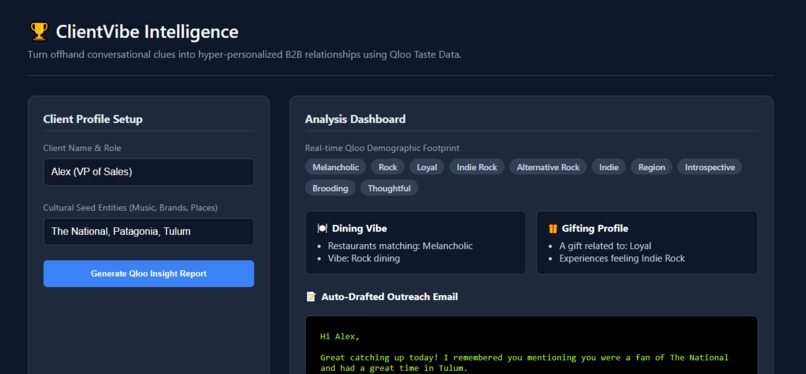This screenshot has width=806, height=374.
Task: Click the 'Cultural Seed Entities' label
Action: pos(130,208)
